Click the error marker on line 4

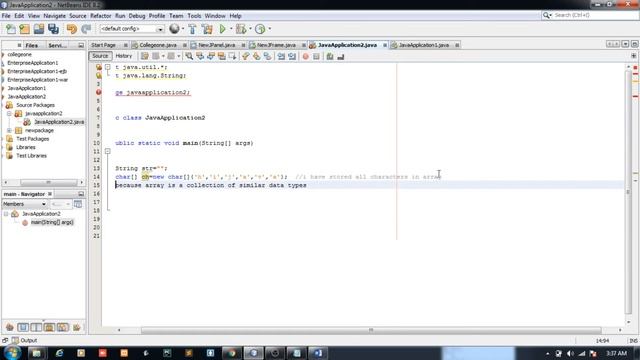98,92
